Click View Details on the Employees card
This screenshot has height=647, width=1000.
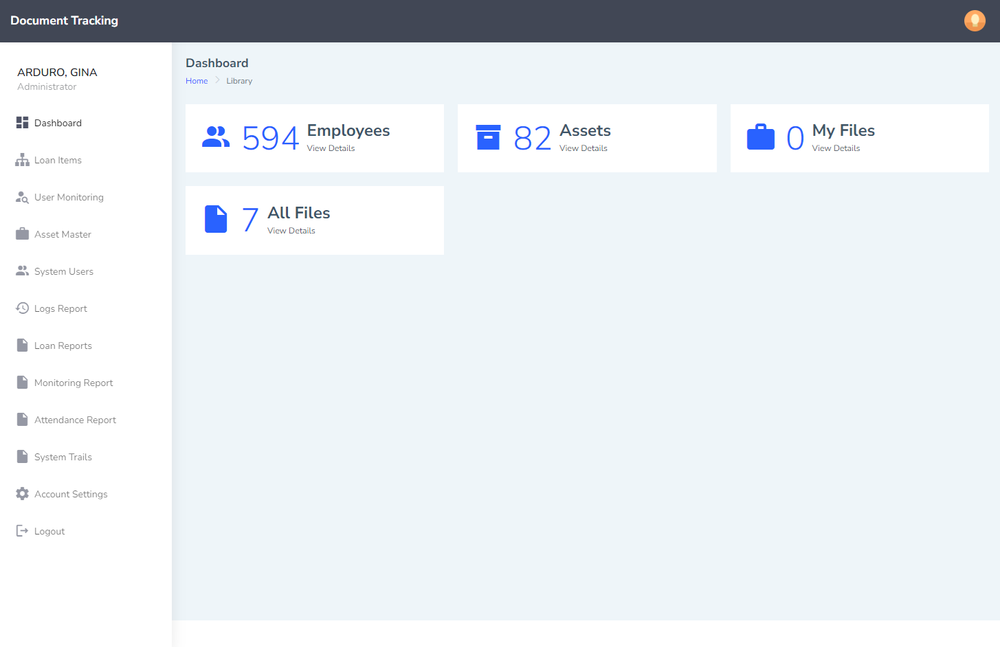pos(331,147)
